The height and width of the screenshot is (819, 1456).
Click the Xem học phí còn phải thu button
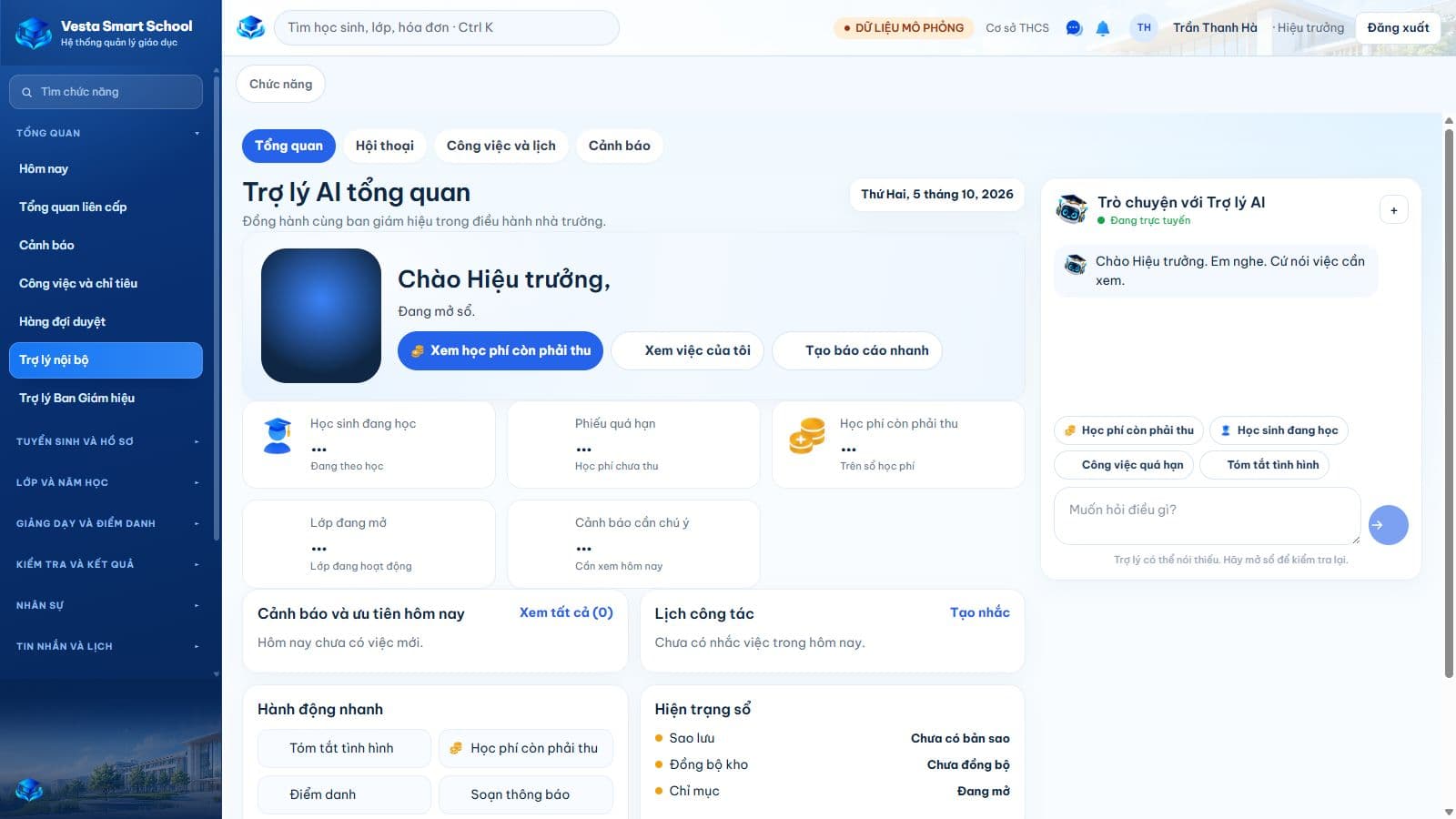(x=500, y=350)
